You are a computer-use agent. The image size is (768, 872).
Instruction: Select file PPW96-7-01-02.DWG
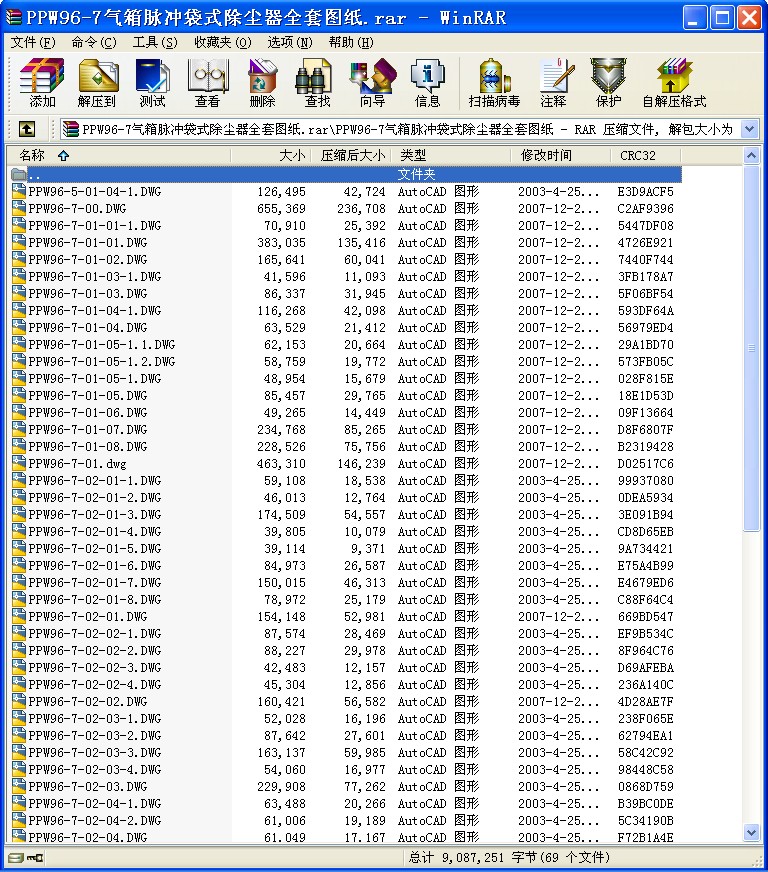(x=88, y=260)
